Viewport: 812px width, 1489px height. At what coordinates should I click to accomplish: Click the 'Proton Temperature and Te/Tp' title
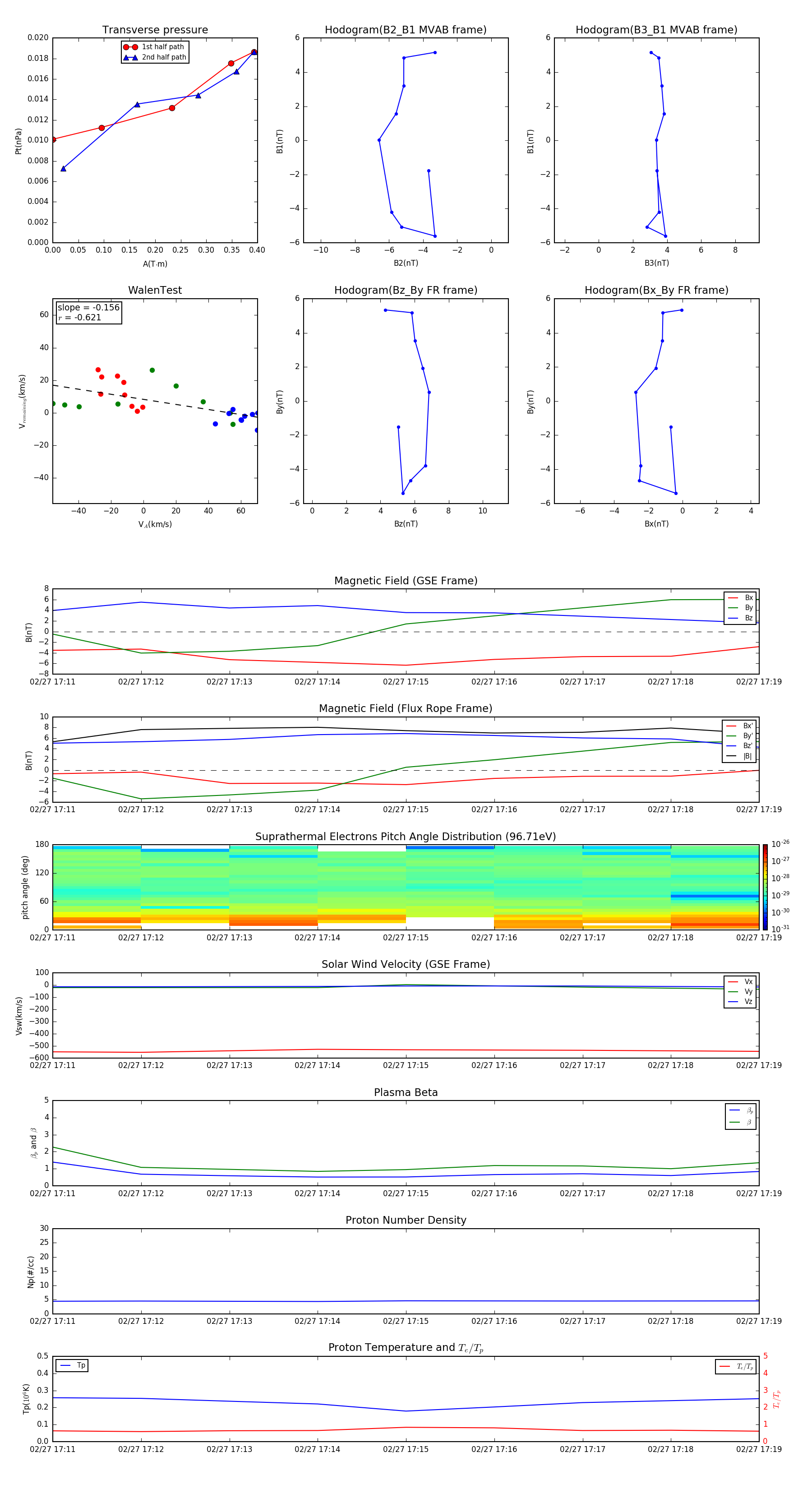pyautogui.click(x=406, y=1348)
